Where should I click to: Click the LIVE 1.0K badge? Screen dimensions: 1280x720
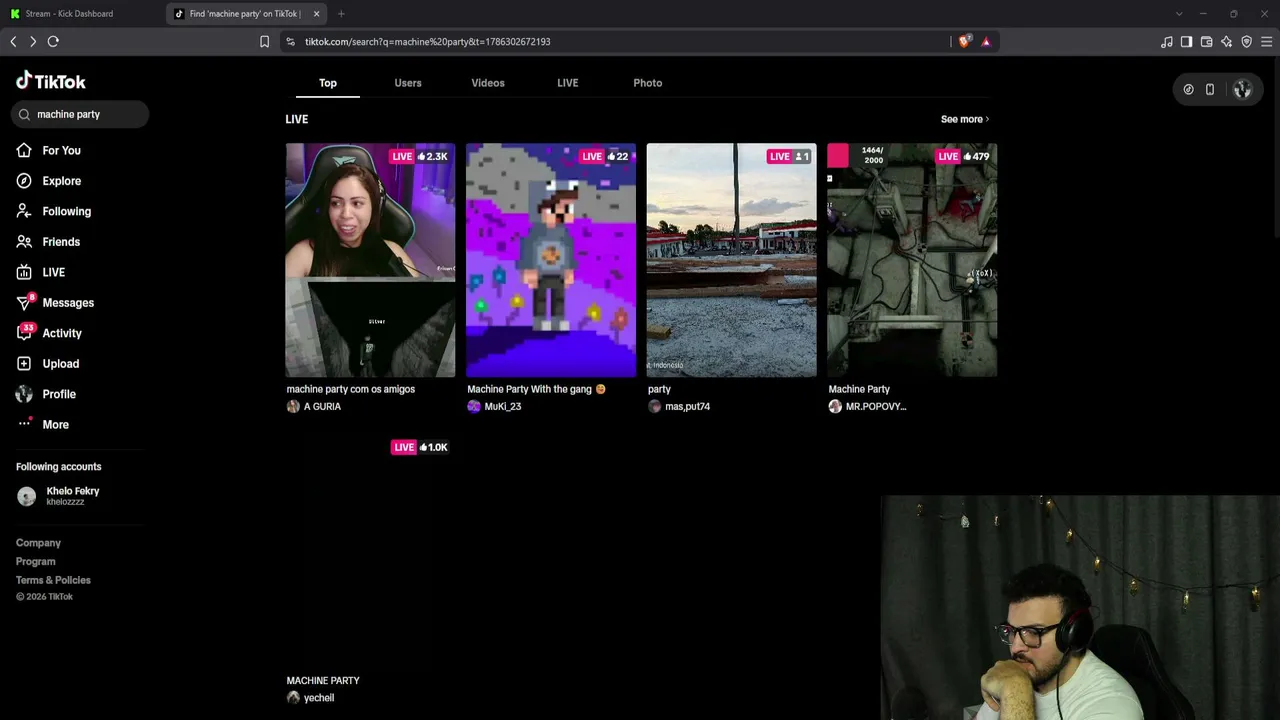[x=420, y=447]
